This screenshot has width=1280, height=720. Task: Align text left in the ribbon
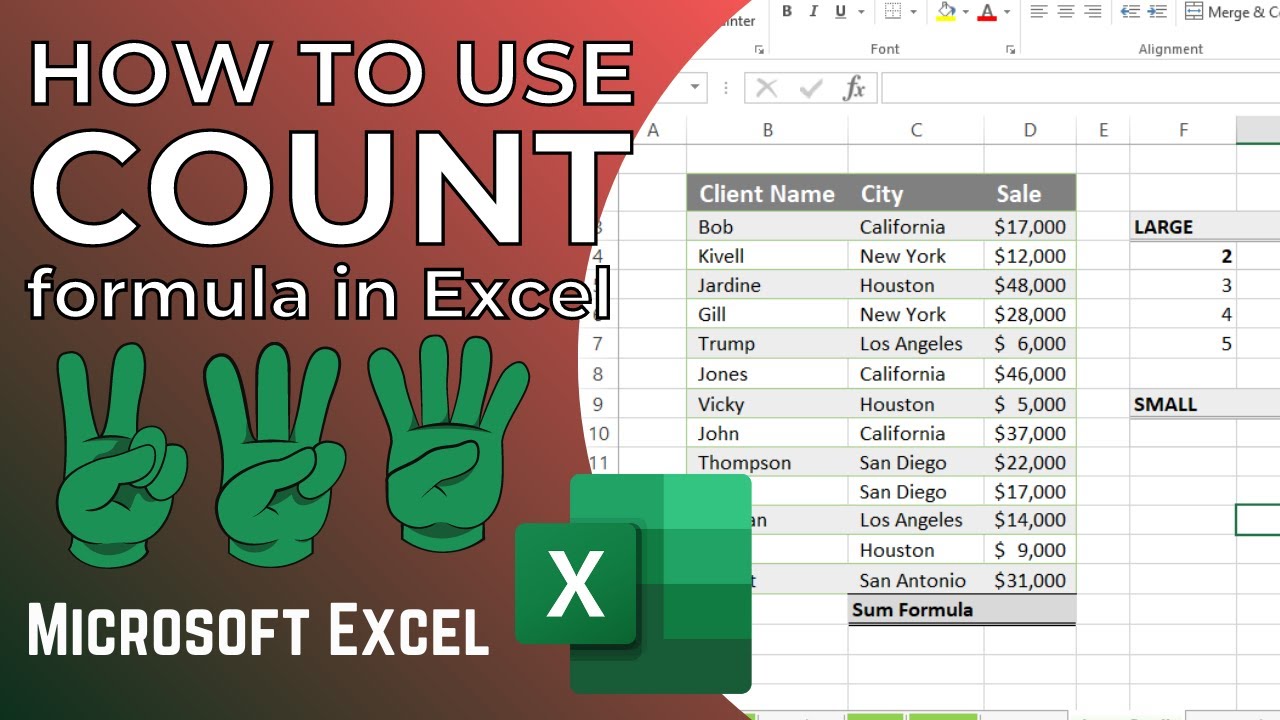(x=1039, y=12)
